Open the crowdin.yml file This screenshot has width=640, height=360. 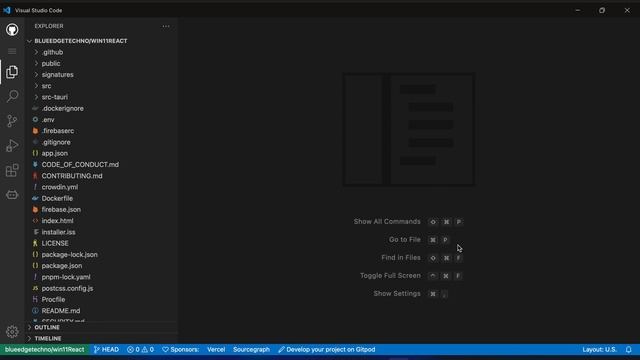[101, 187]
